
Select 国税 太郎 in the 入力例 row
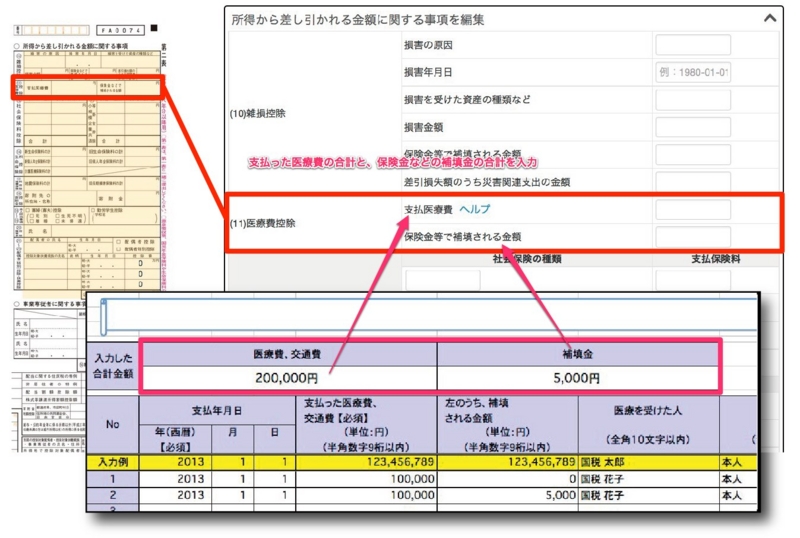(648, 462)
